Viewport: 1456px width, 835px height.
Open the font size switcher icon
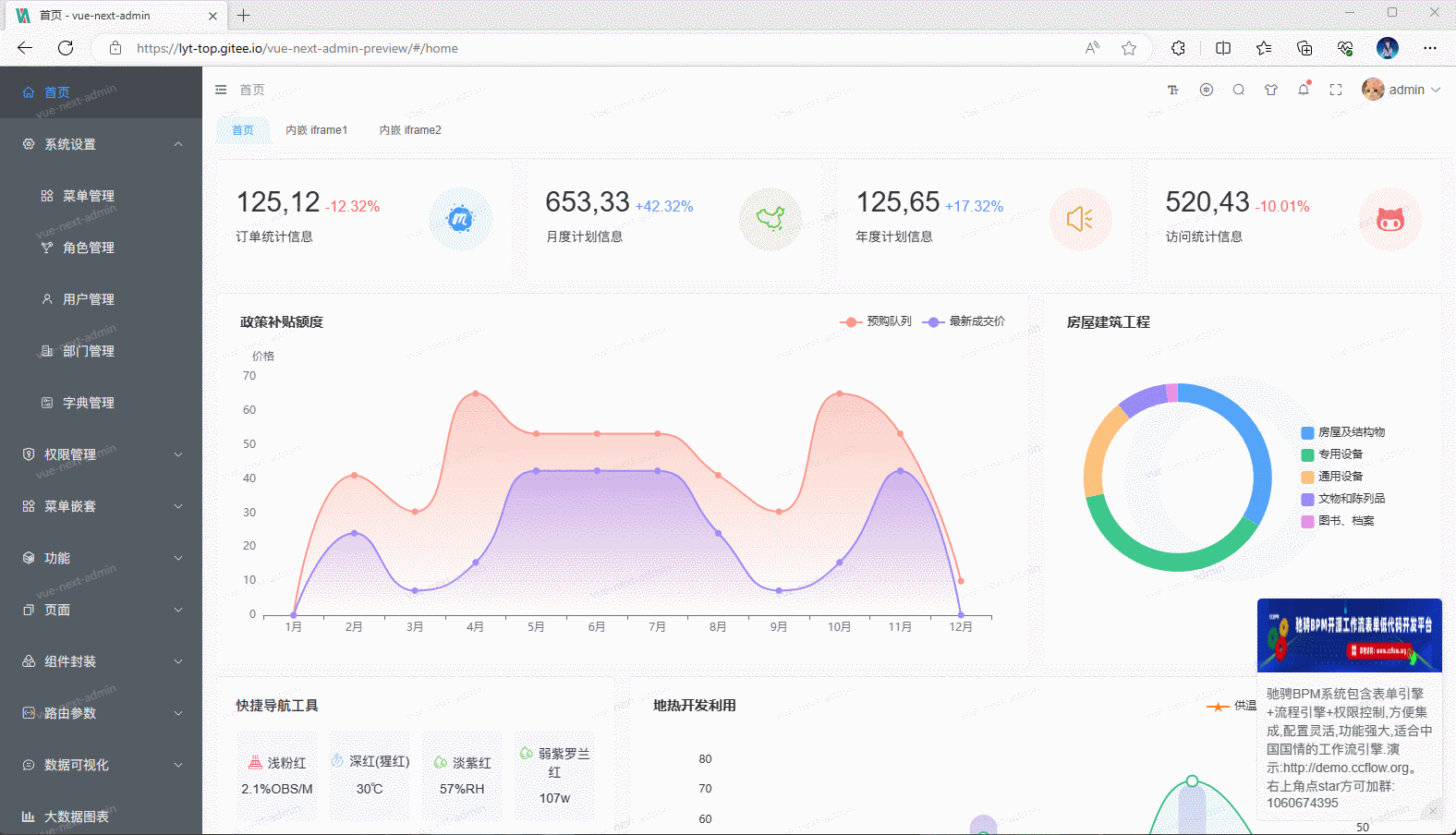coord(1173,90)
